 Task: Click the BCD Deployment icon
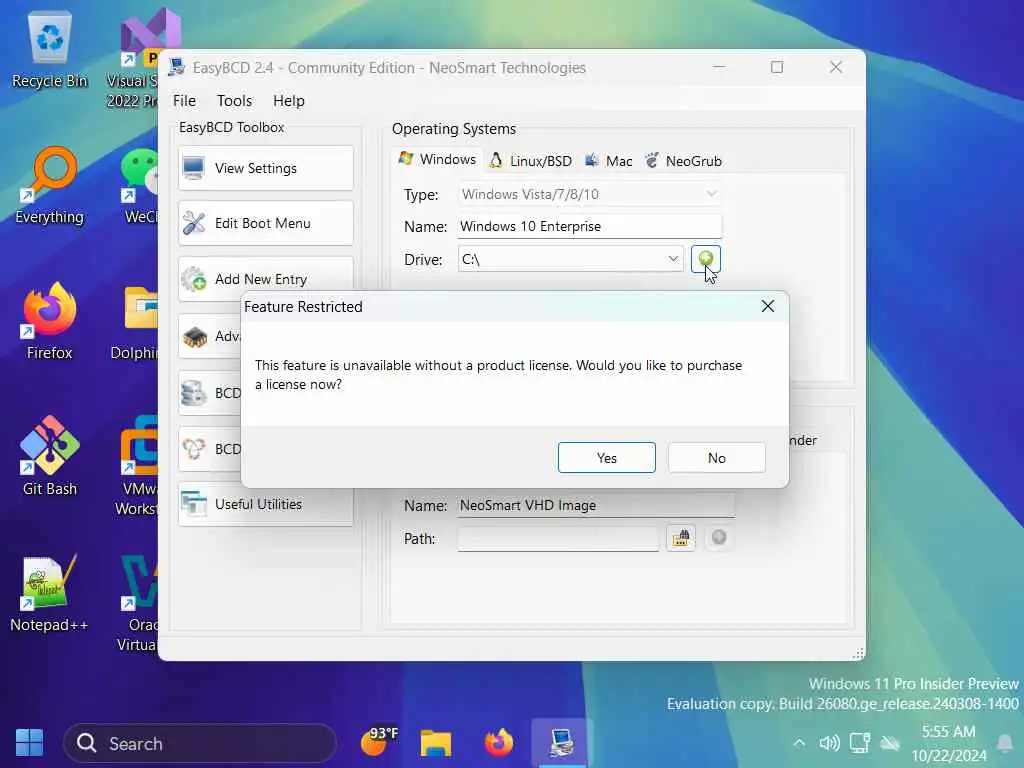click(x=194, y=449)
